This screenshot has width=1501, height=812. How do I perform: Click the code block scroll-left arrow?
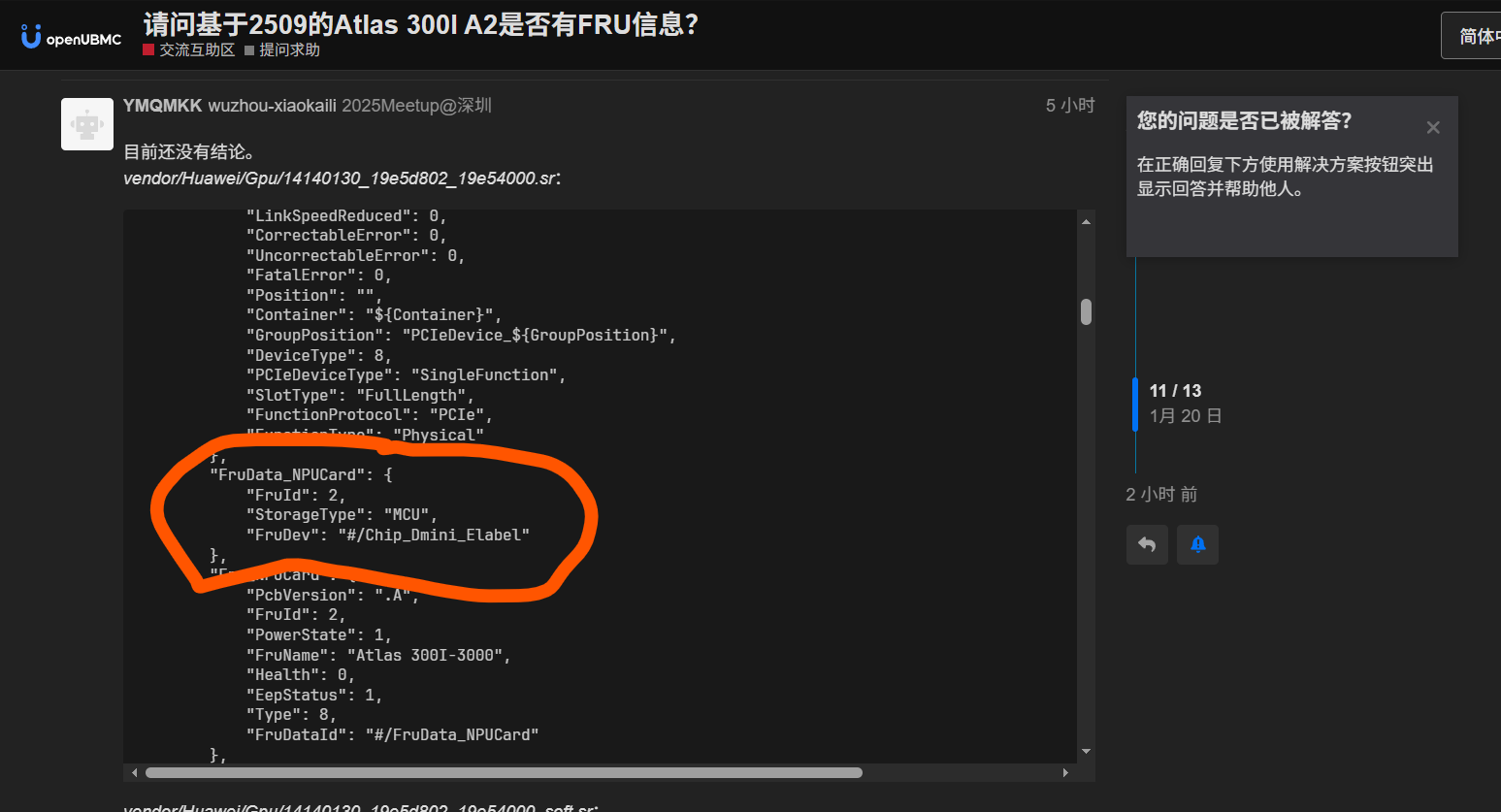tap(134, 773)
